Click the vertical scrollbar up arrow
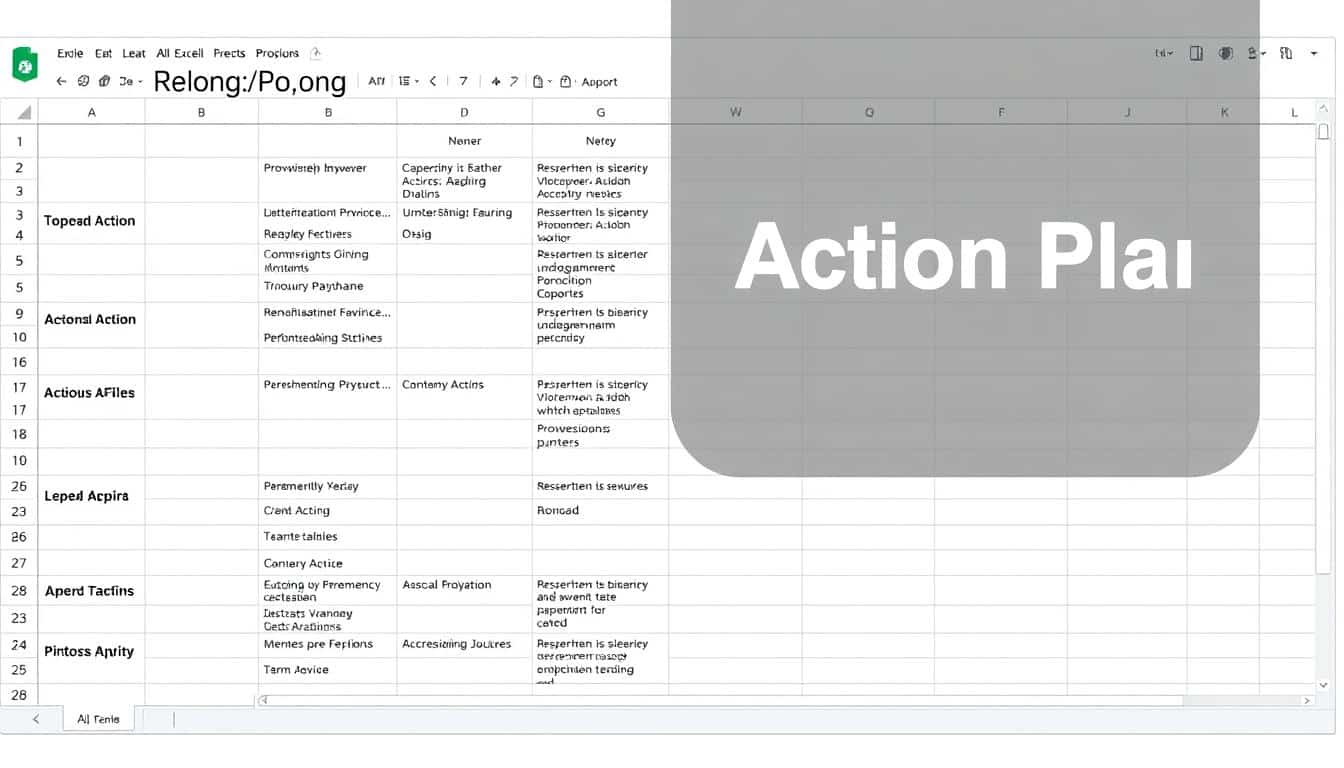This screenshot has height=768, width=1344. tap(1324, 108)
